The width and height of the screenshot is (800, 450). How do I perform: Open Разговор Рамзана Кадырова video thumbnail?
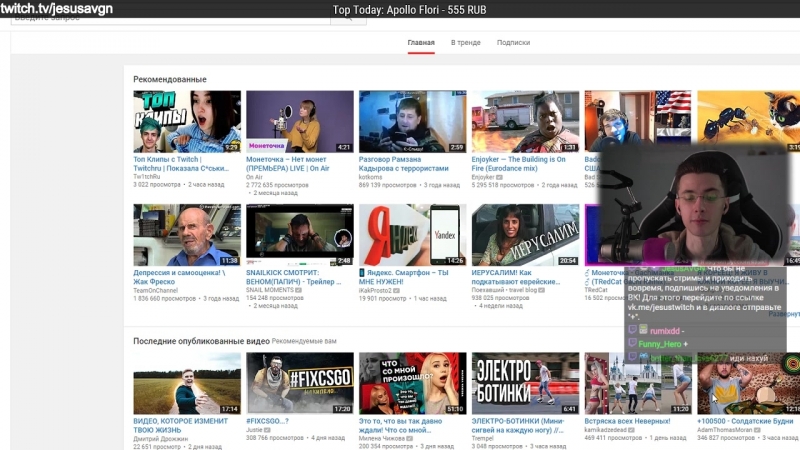pyautogui.click(x=412, y=121)
